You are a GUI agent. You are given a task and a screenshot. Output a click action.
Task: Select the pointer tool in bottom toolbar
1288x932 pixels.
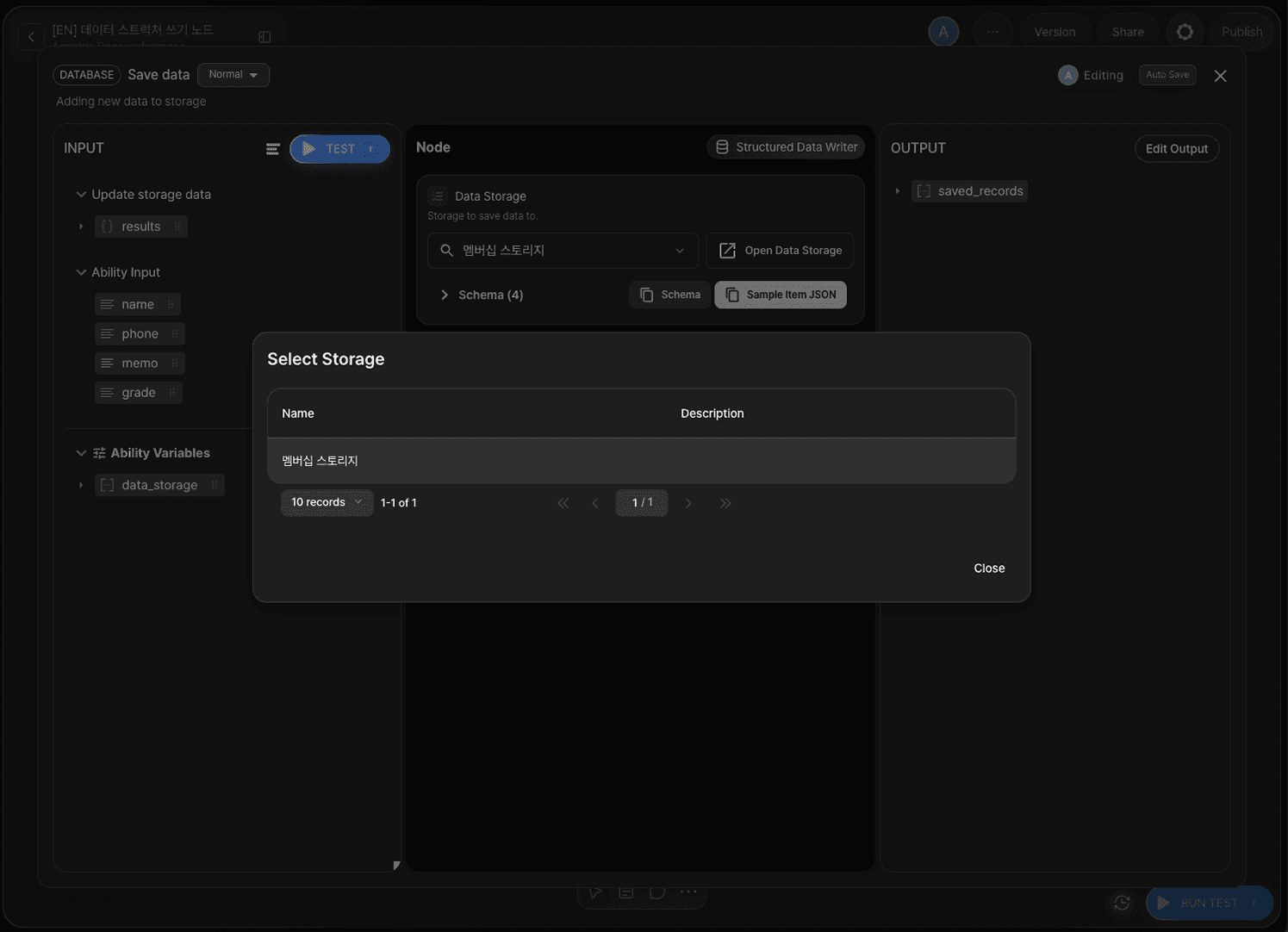[595, 893]
